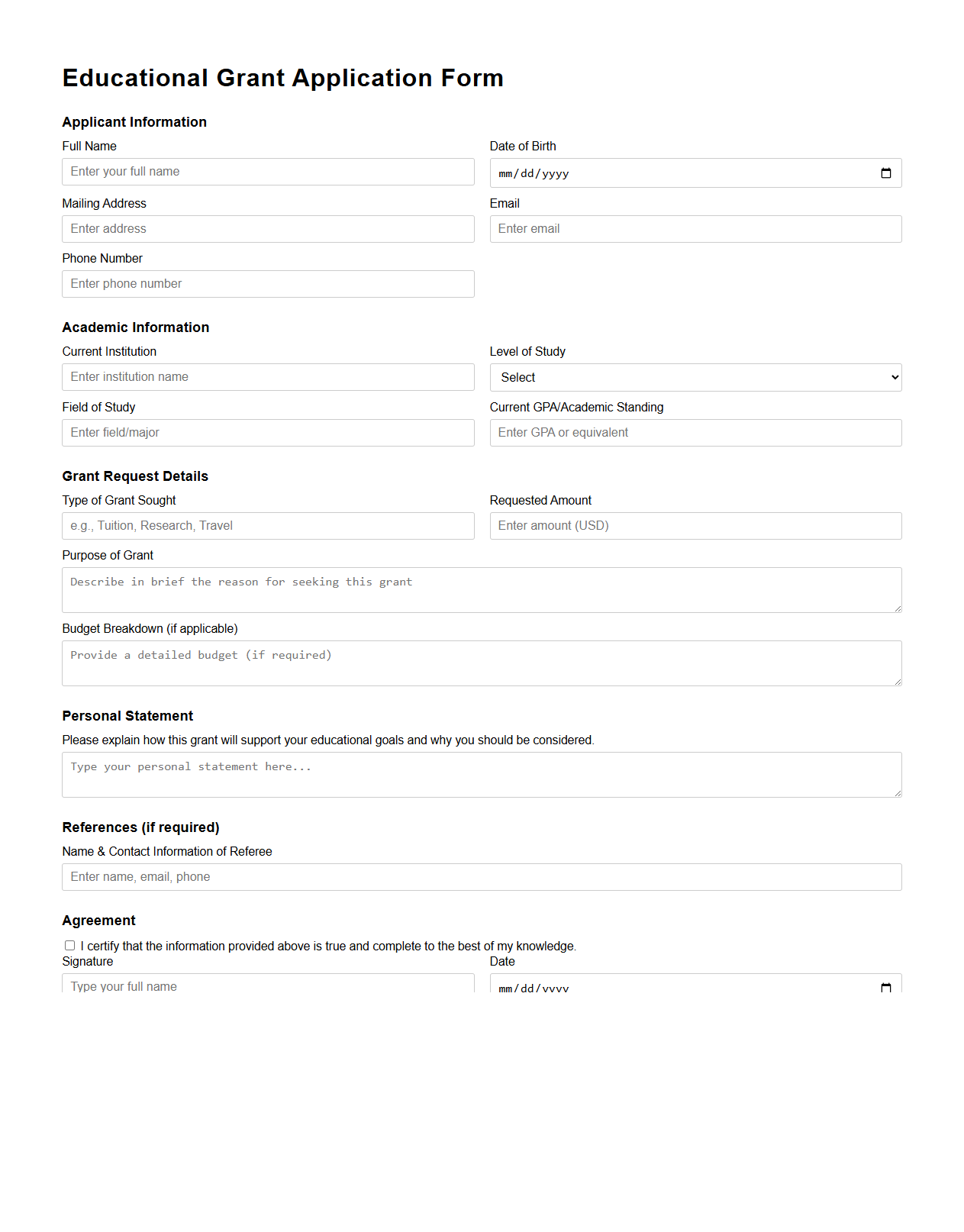The height and width of the screenshot is (1232, 964).
Task: Select the Current GPA/Academic Standing field
Action: click(695, 433)
